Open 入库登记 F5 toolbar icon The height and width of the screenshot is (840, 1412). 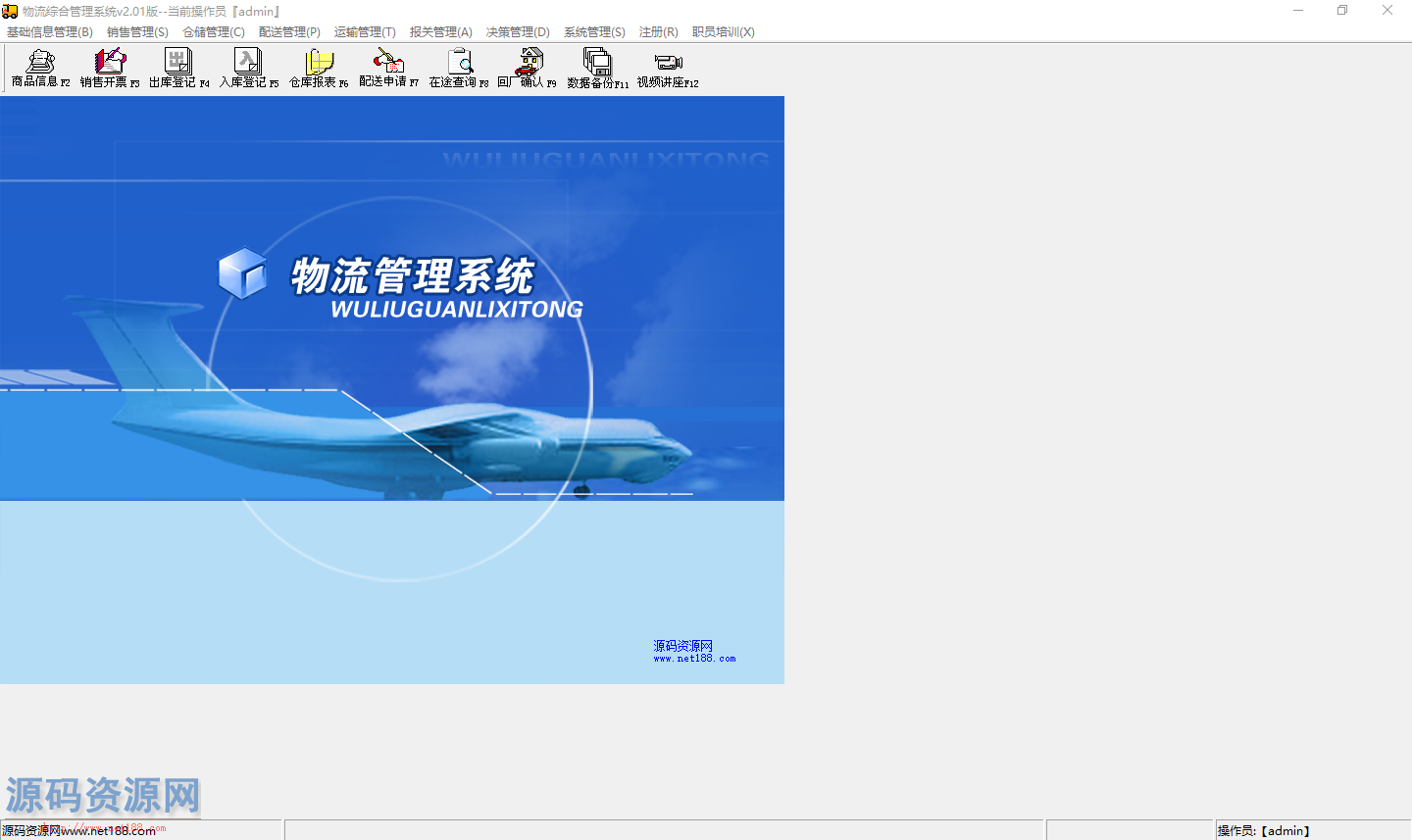(249, 68)
